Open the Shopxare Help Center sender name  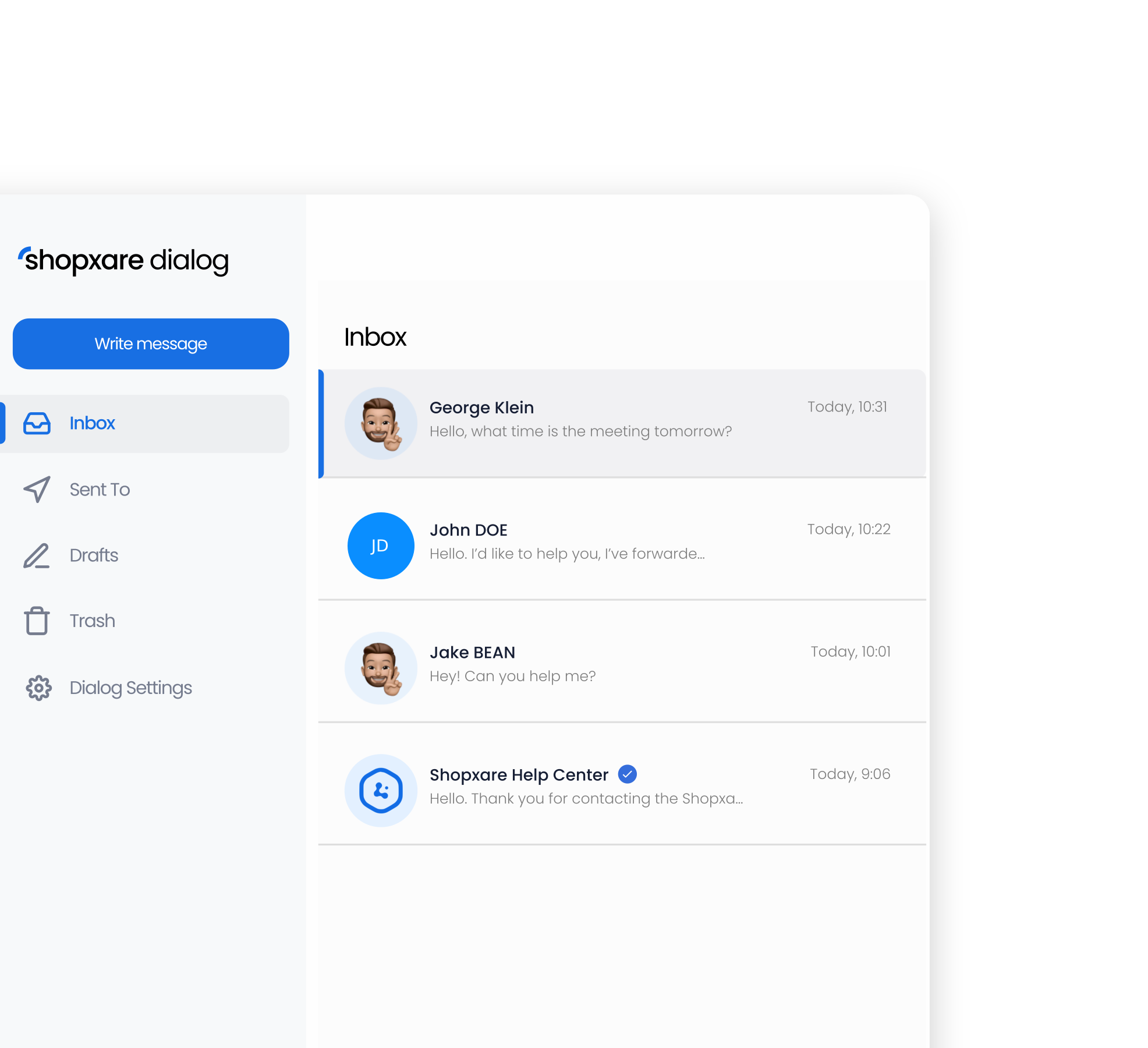click(x=519, y=775)
